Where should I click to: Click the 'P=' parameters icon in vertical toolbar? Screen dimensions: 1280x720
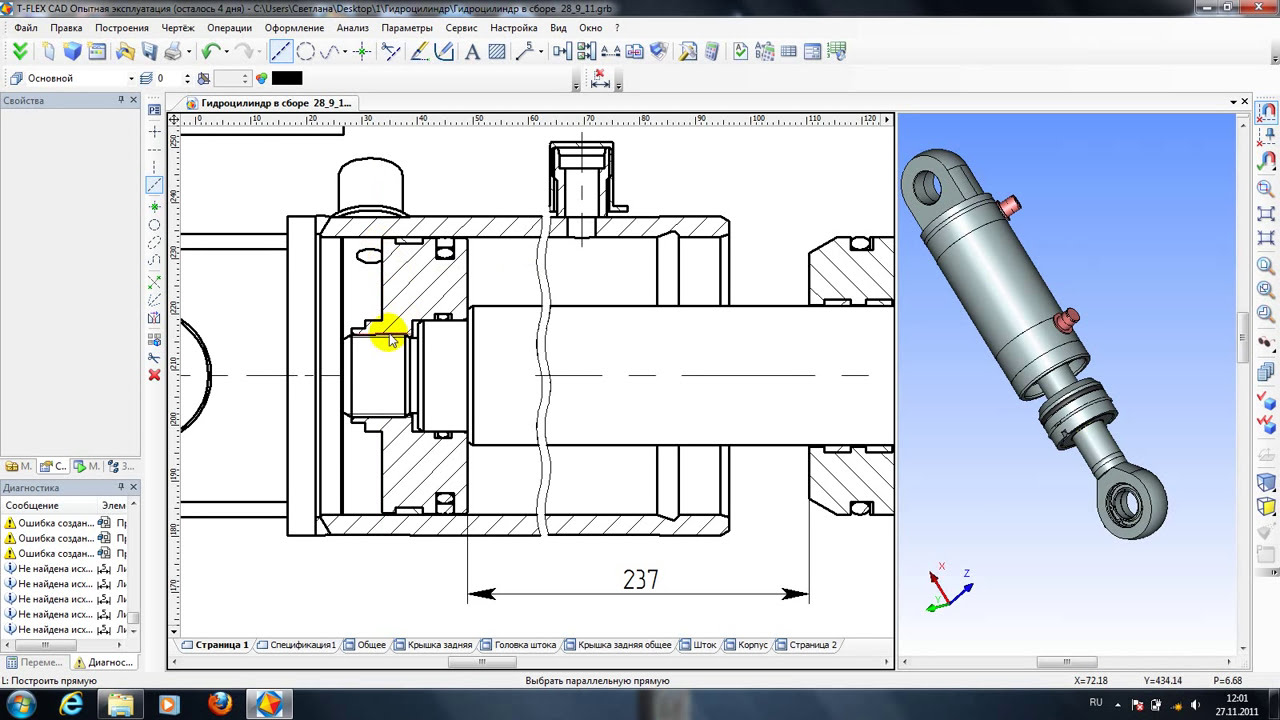pos(154,110)
